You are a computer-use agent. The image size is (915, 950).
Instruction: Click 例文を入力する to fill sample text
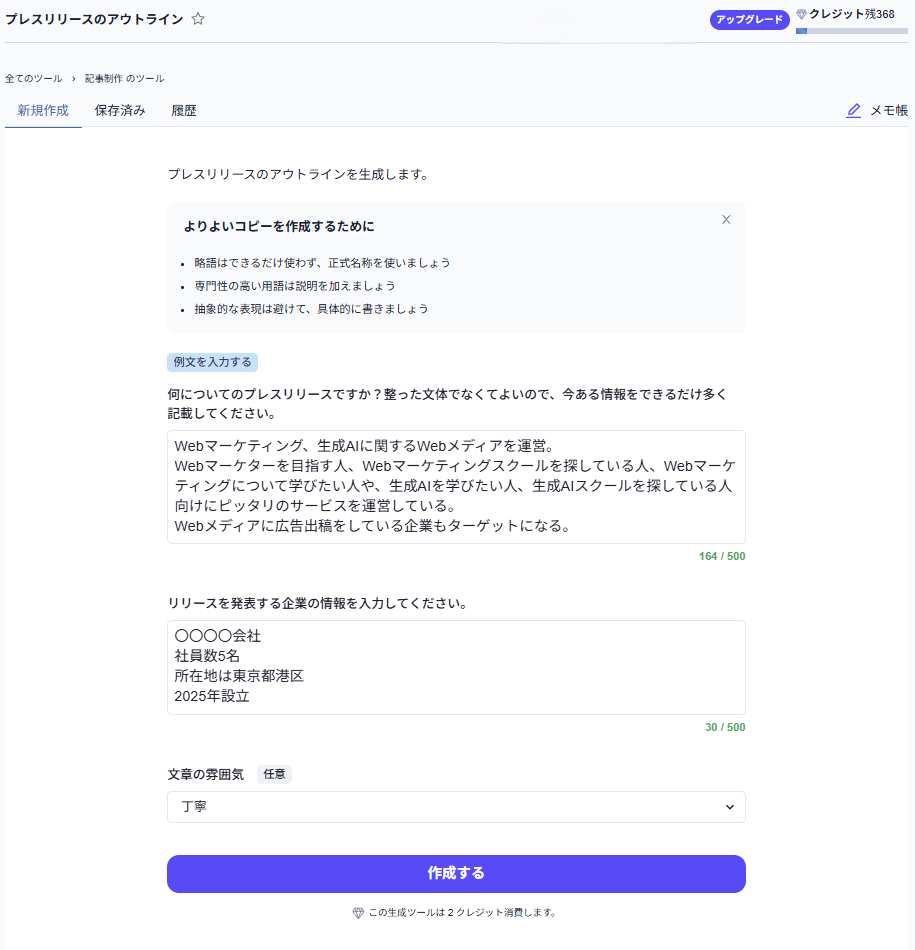pyautogui.click(x=213, y=362)
